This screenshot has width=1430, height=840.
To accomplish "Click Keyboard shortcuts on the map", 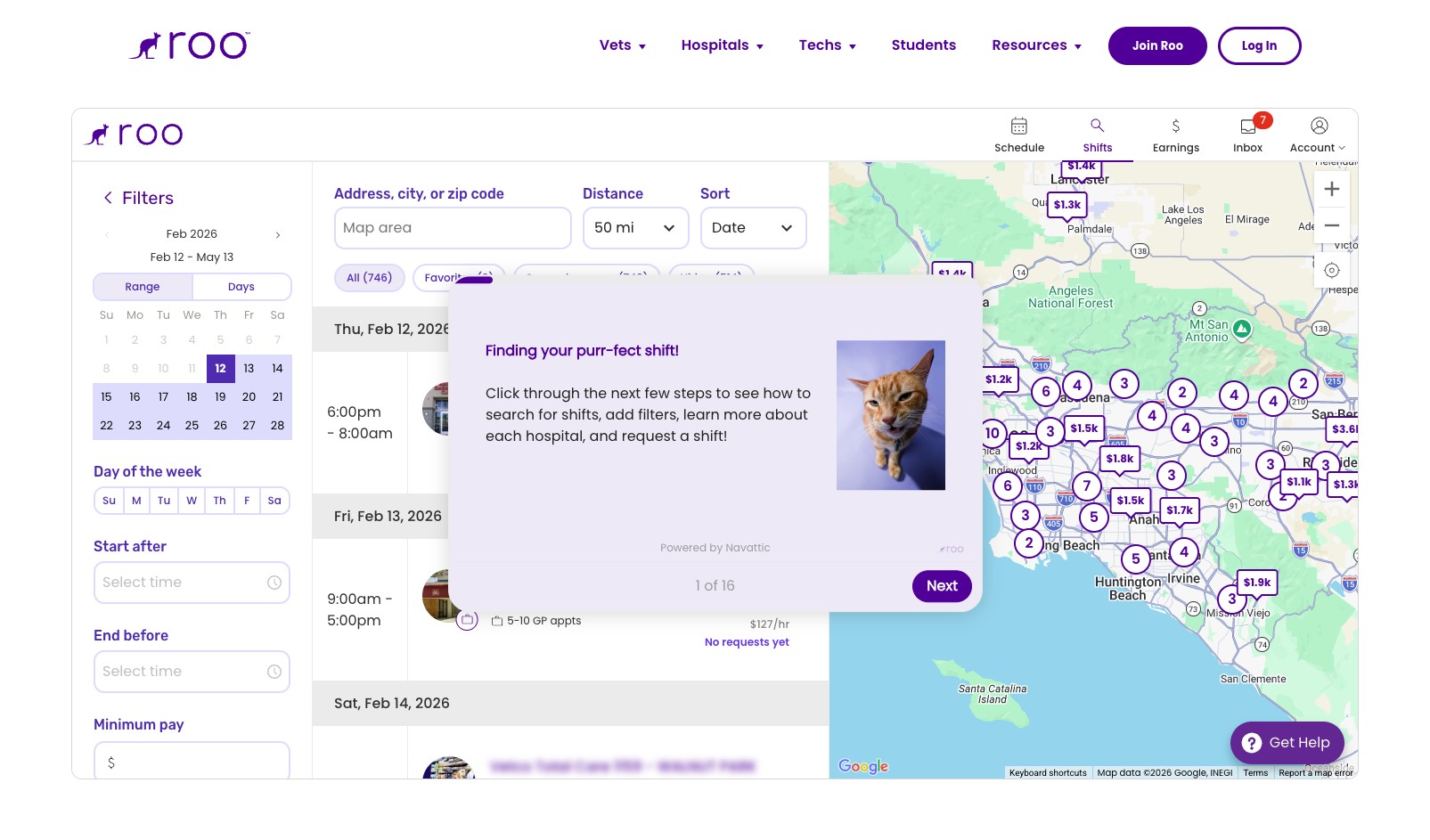I will pyautogui.click(x=1048, y=773).
